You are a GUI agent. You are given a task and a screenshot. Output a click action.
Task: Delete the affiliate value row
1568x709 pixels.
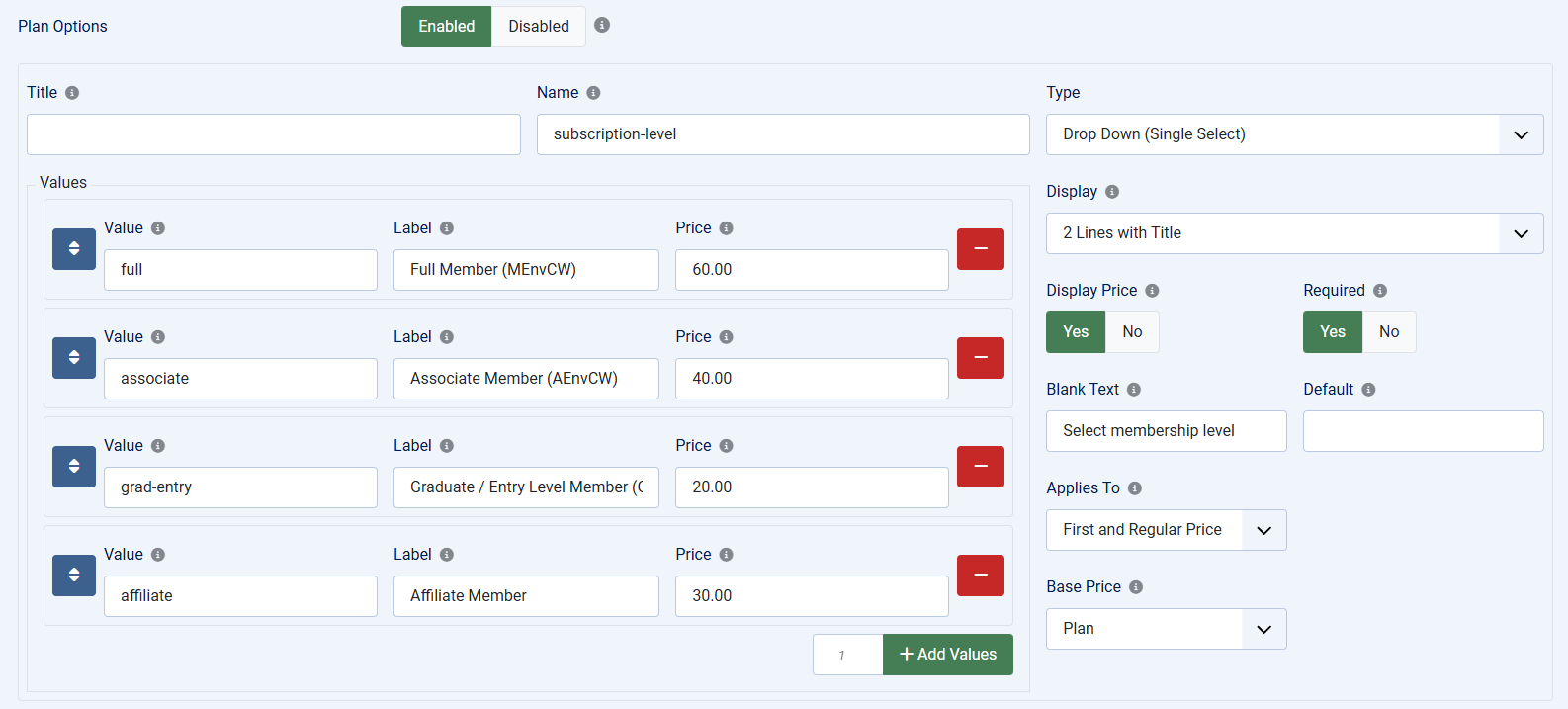[x=980, y=576]
